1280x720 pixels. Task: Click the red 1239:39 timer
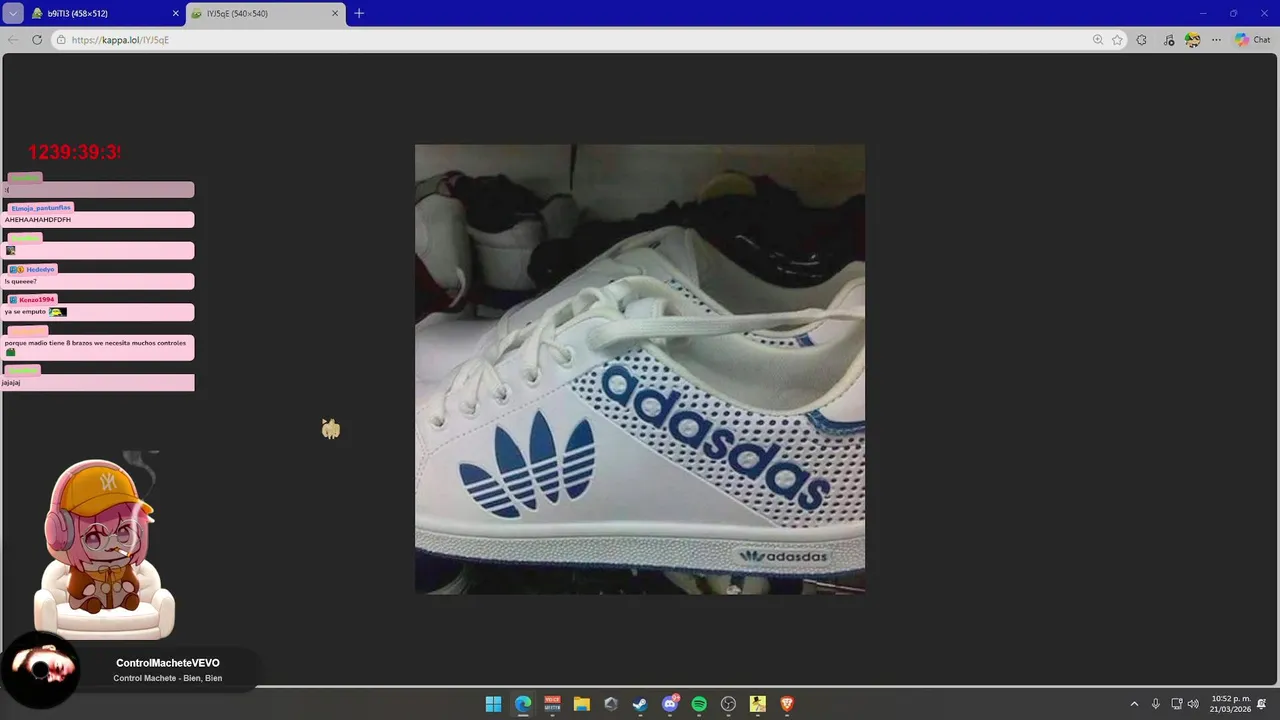[74, 152]
